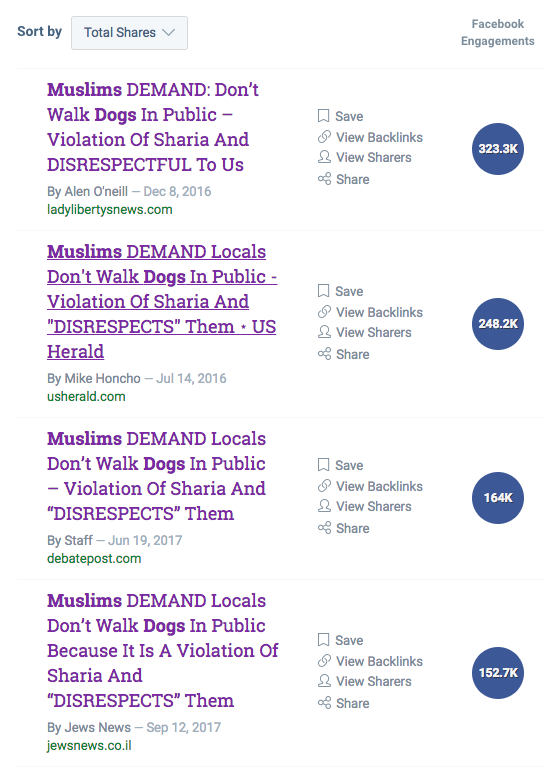Click the Facebook Engagements column header
This screenshot has width=545, height=768.
point(498,32)
